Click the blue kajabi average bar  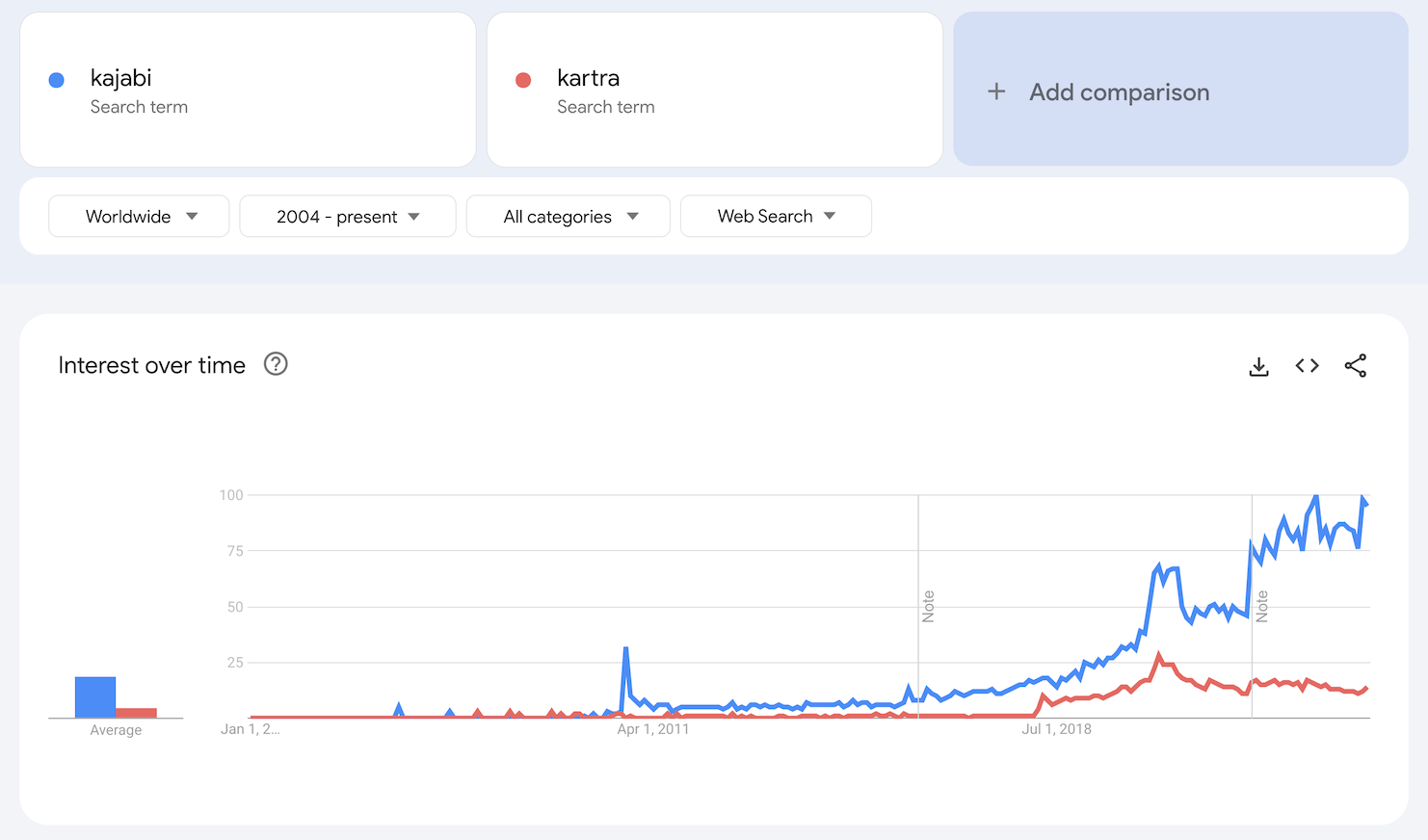(95, 696)
